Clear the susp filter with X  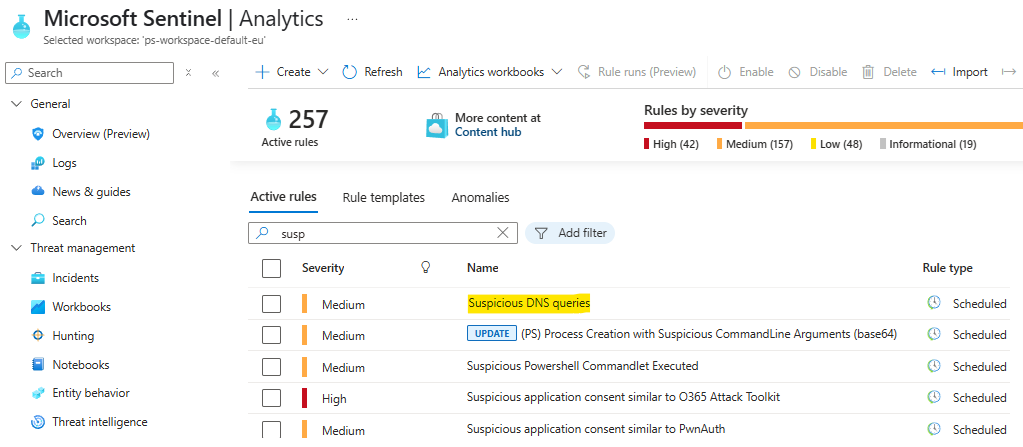click(x=502, y=233)
